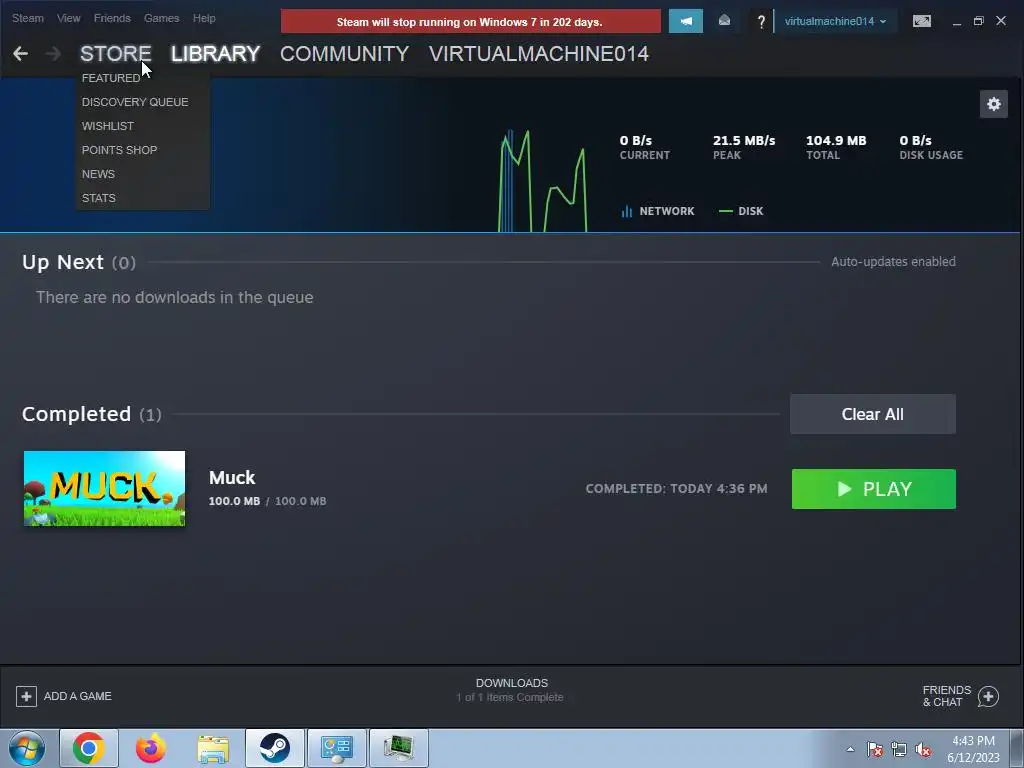
Task: Click Clear All completed downloads
Action: click(x=872, y=414)
